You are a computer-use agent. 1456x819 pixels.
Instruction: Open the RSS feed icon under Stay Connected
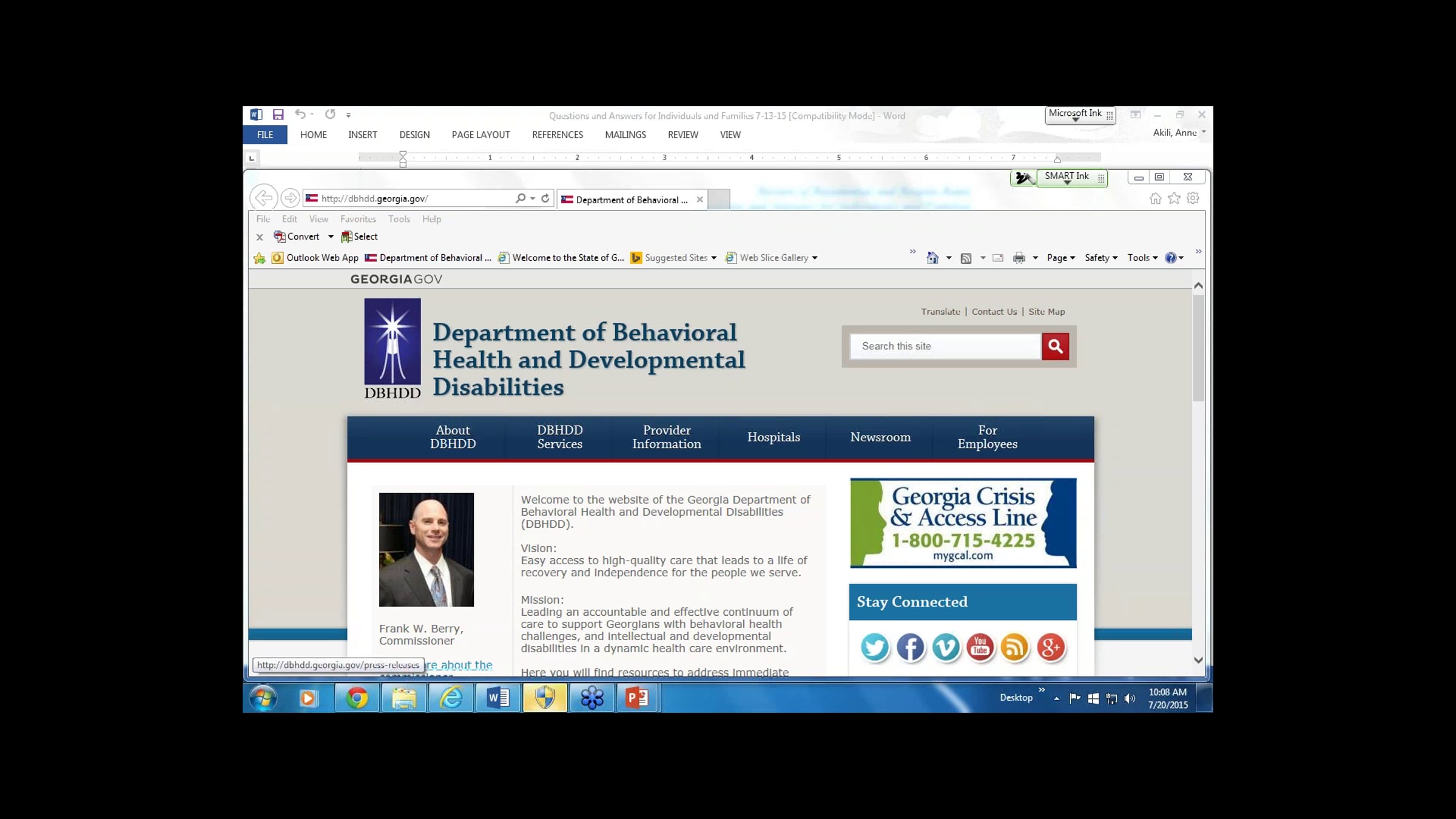point(1016,647)
